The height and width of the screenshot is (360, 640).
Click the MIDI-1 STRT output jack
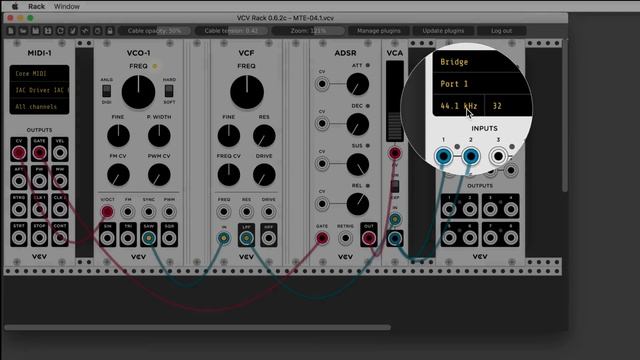pos(19,238)
